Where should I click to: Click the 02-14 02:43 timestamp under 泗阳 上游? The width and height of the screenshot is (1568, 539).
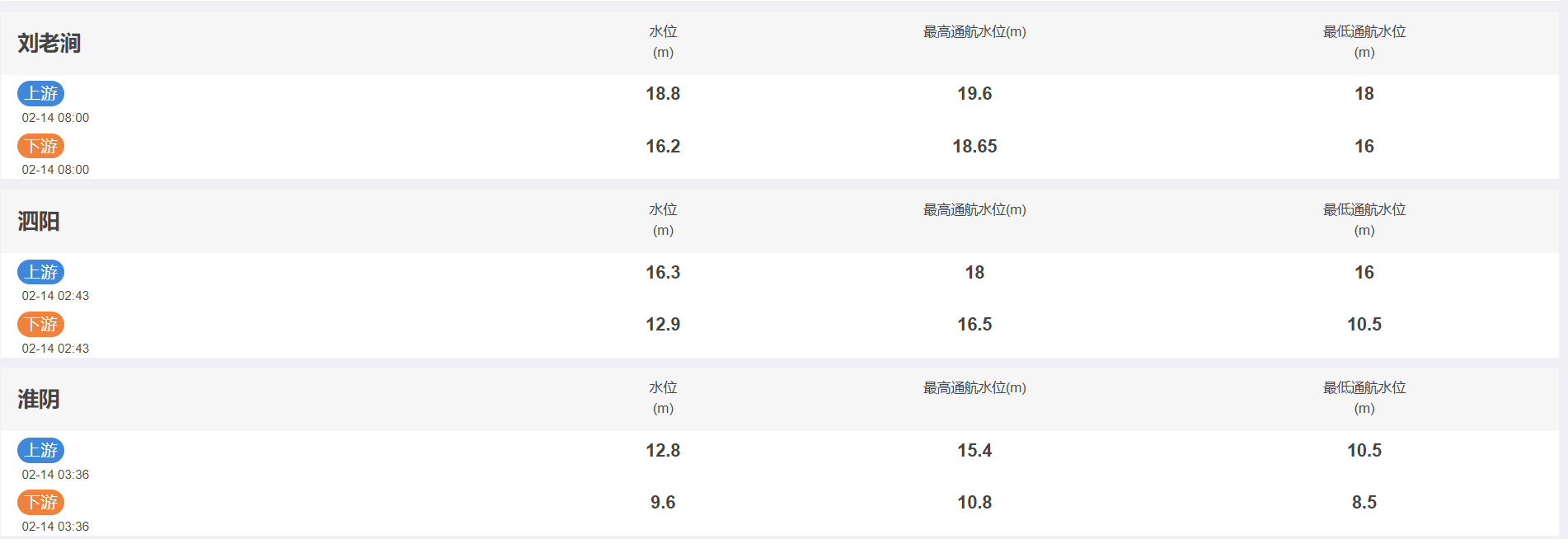[x=55, y=296]
